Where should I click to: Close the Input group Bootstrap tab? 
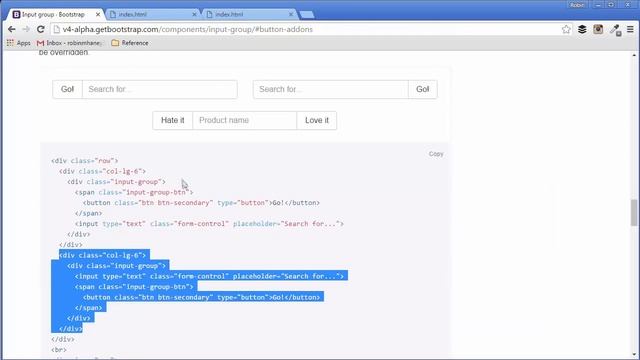point(98,14)
